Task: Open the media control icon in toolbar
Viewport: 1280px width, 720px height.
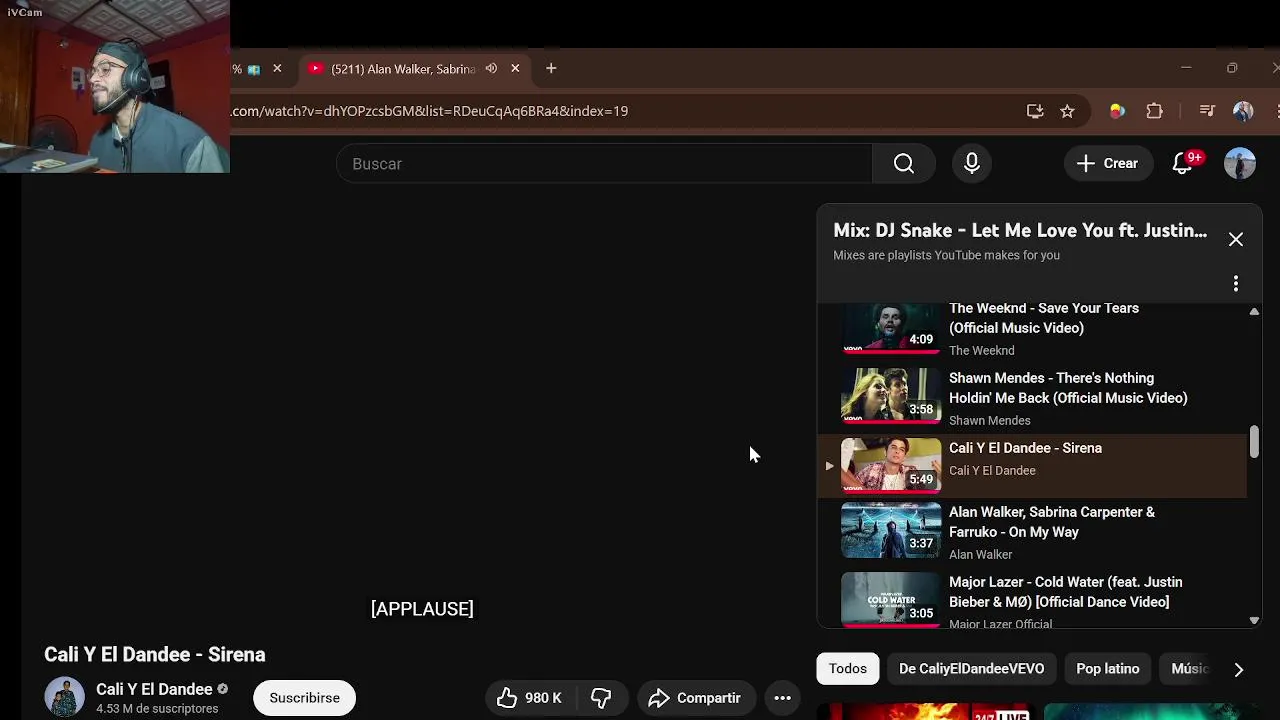Action: click(x=1207, y=111)
